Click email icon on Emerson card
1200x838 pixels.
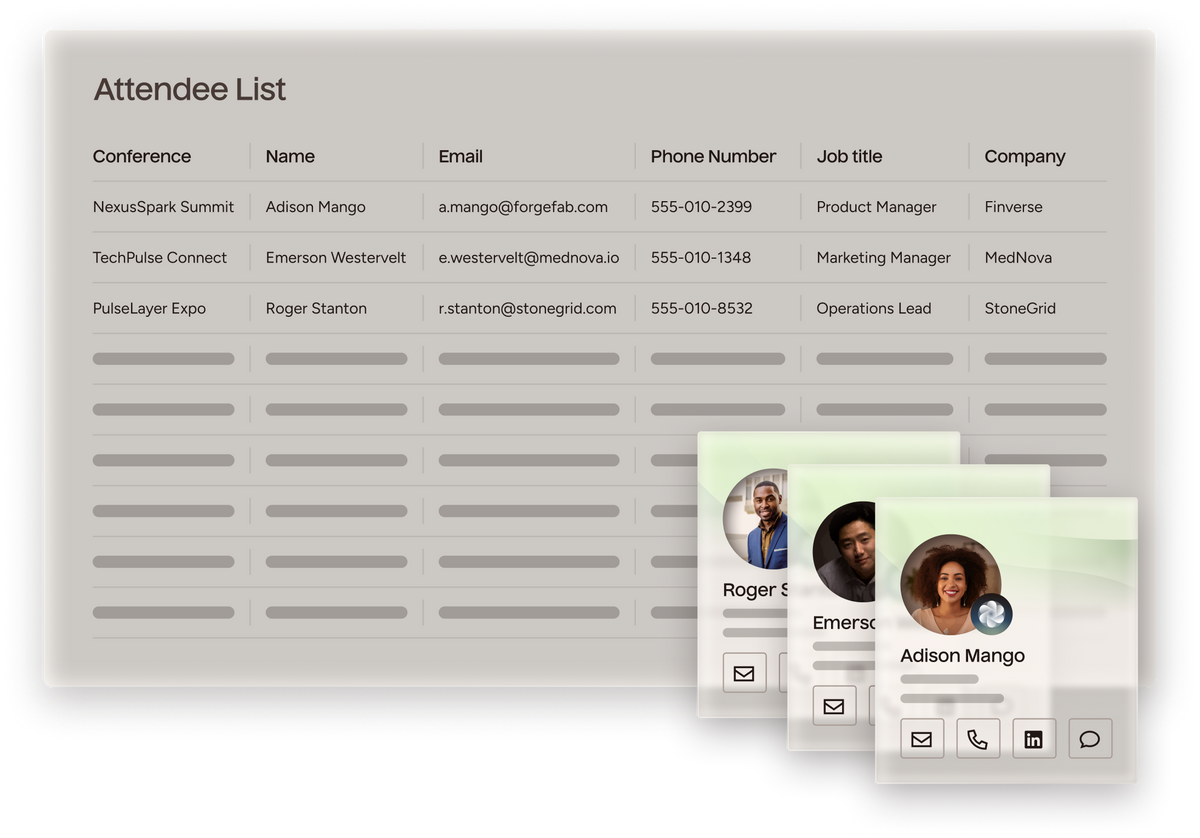[834, 707]
